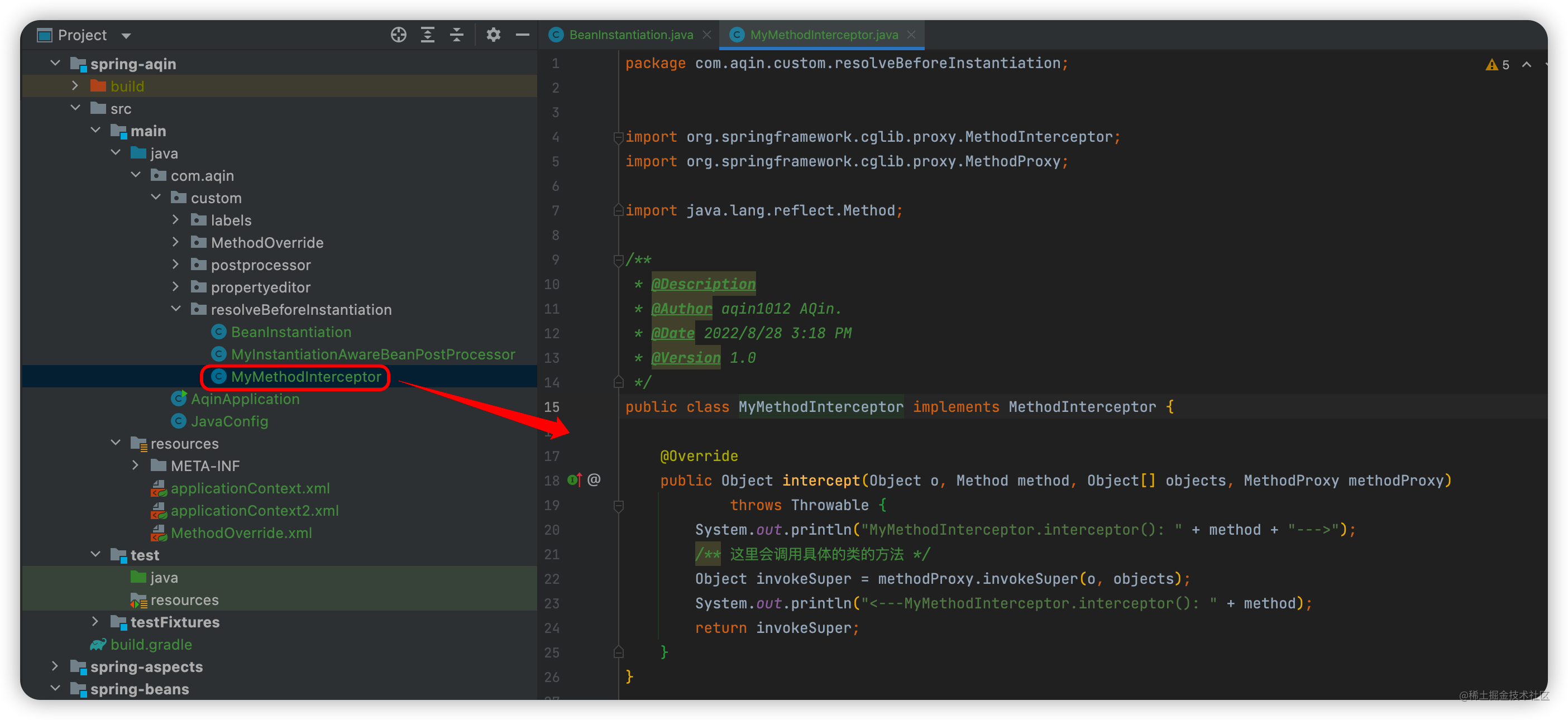Expand the spring-aspects module

(55, 666)
